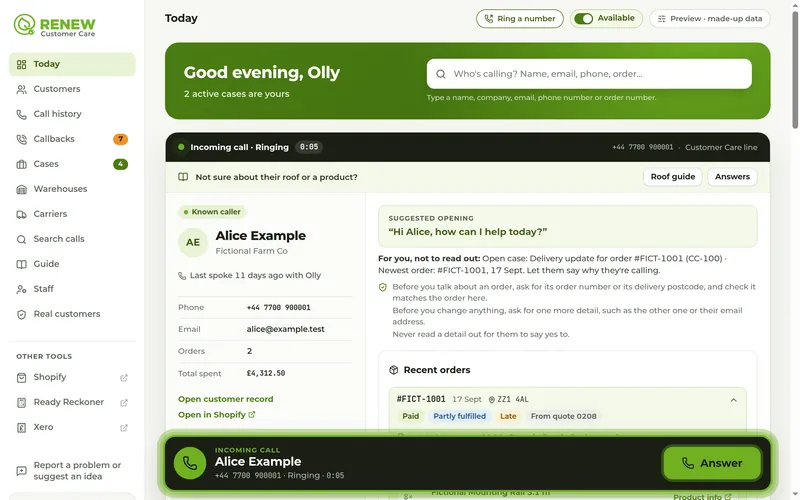Click the total spent £4,312.50 value
This screenshot has width=800, height=500.
pyautogui.click(x=266, y=373)
